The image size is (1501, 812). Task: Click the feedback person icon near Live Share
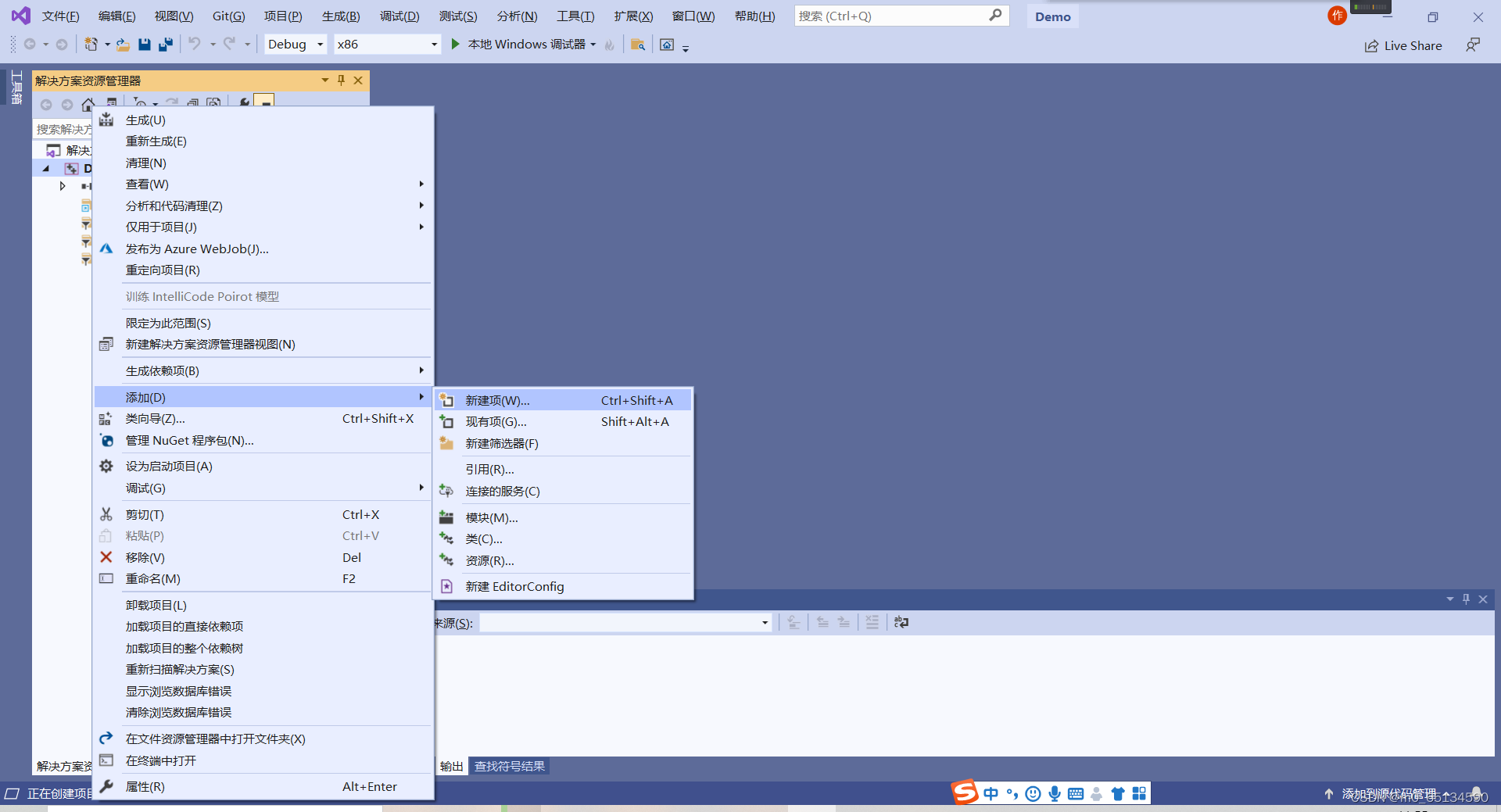1473,45
